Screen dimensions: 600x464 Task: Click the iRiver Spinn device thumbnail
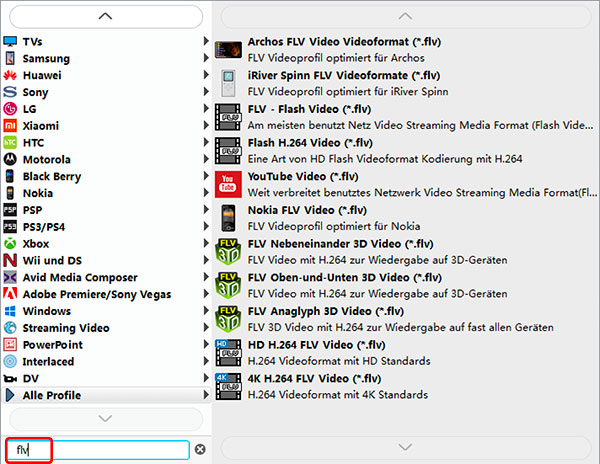[x=228, y=83]
